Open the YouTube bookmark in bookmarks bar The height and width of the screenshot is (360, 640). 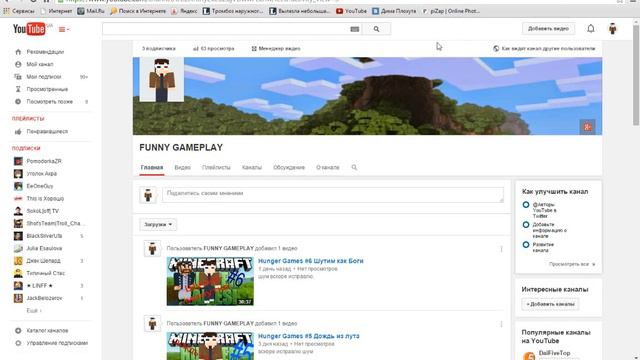click(x=351, y=11)
